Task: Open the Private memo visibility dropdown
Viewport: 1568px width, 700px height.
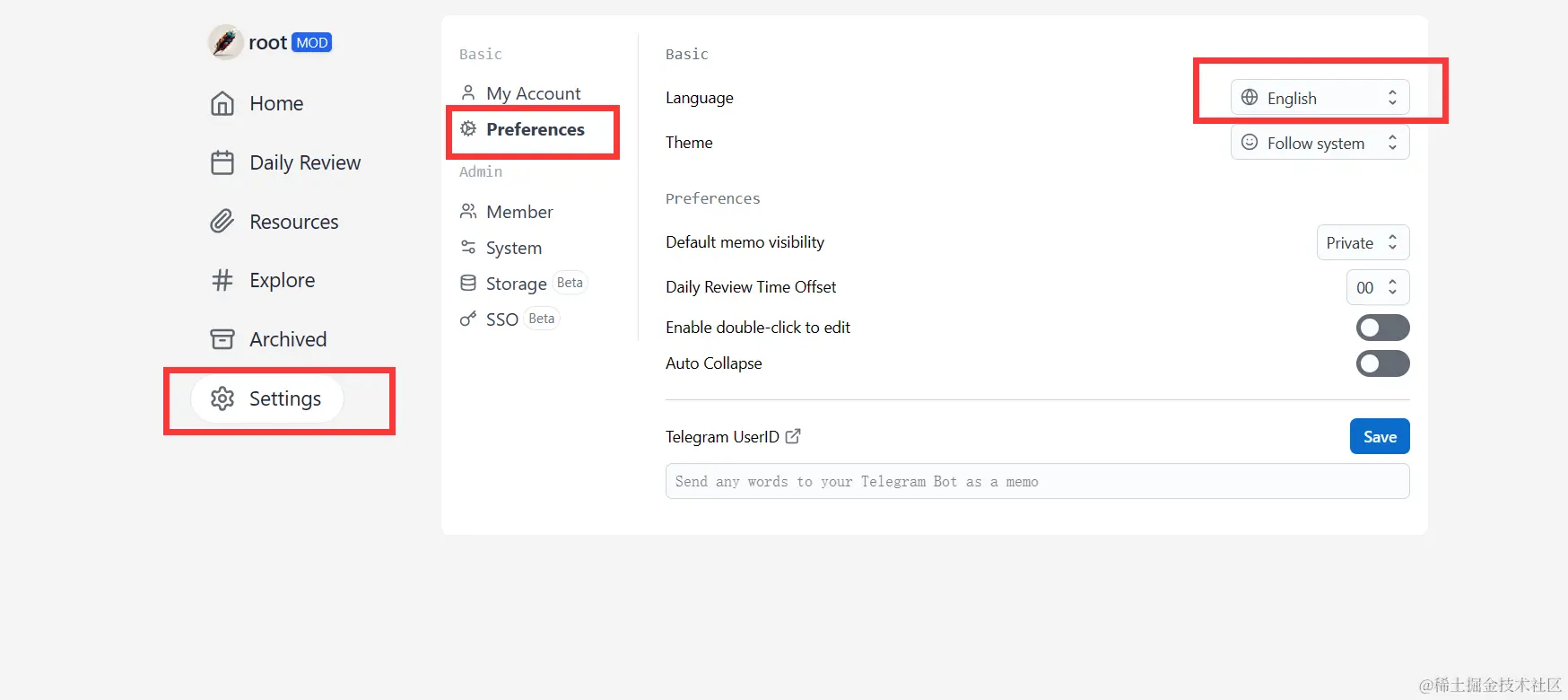Action: [x=1363, y=242]
